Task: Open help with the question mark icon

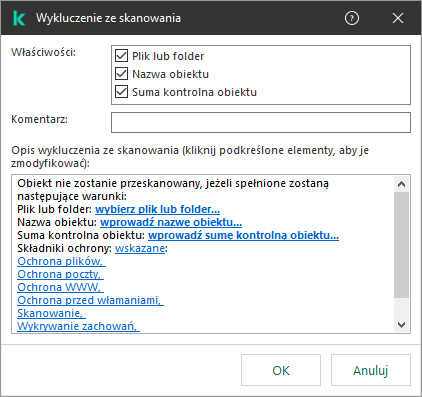Action: coord(352,18)
